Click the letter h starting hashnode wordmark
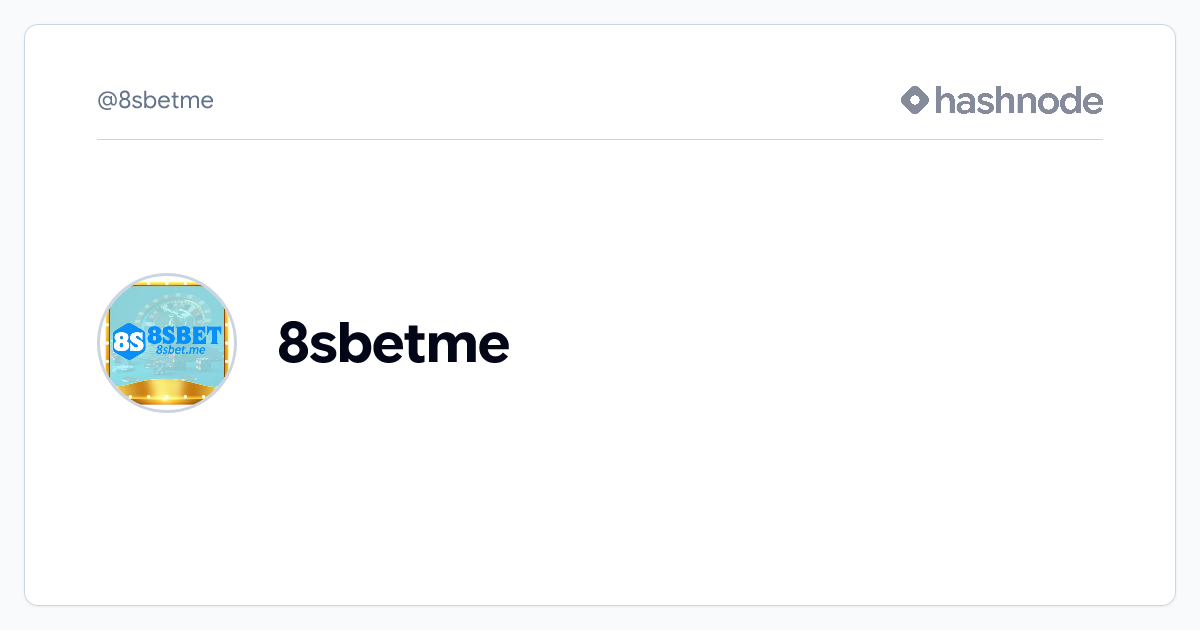 [x=945, y=100]
